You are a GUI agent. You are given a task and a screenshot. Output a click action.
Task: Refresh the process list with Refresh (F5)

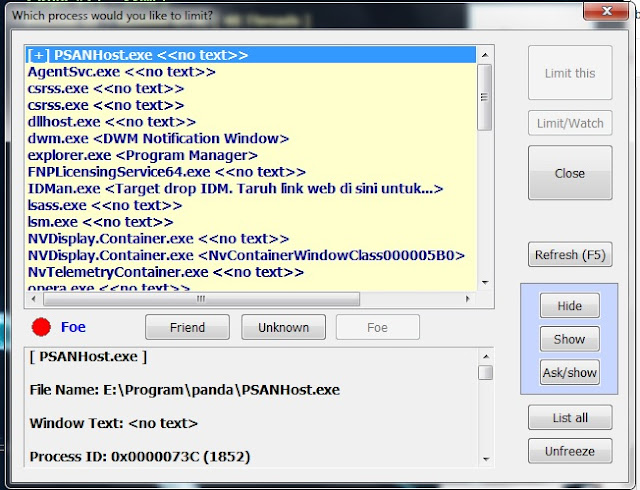tap(570, 254)
